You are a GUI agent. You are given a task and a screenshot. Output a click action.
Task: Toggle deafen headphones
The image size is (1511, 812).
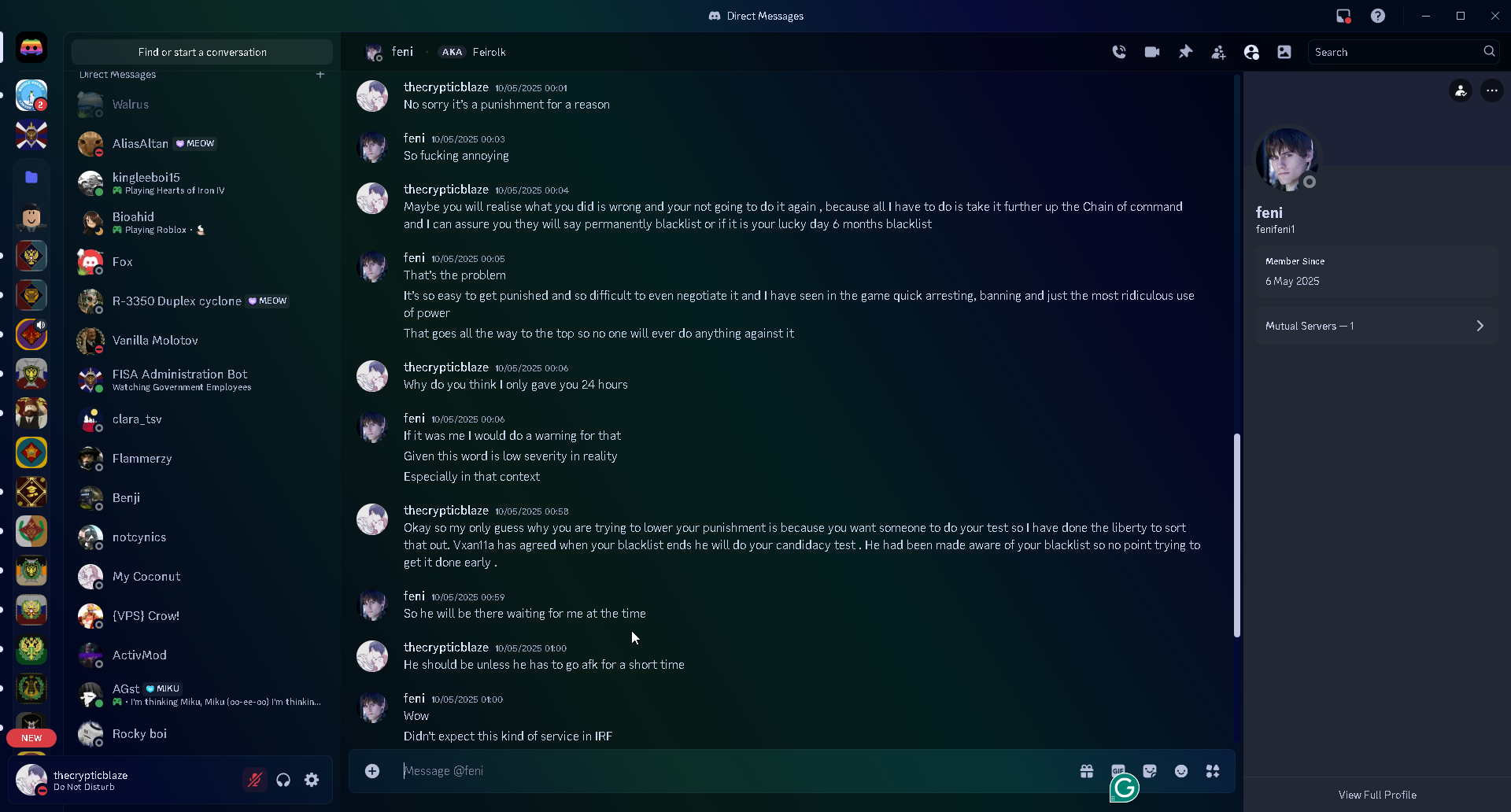click(x=283, y=780)
